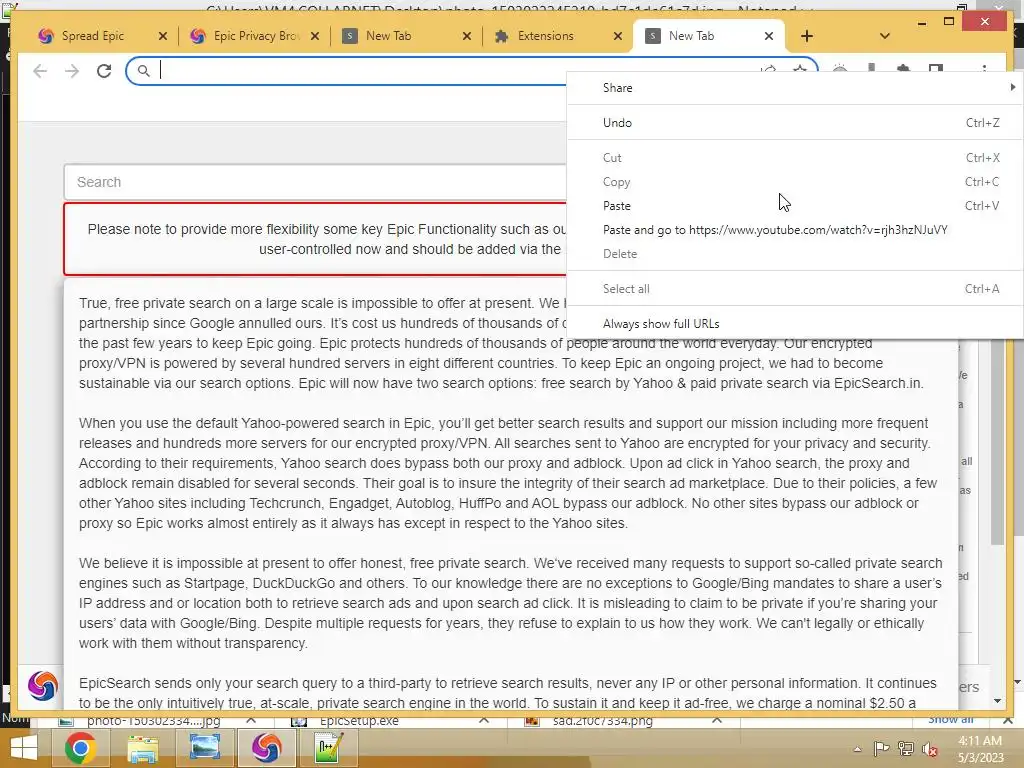Choose Select all from context menu

[794, 289]
